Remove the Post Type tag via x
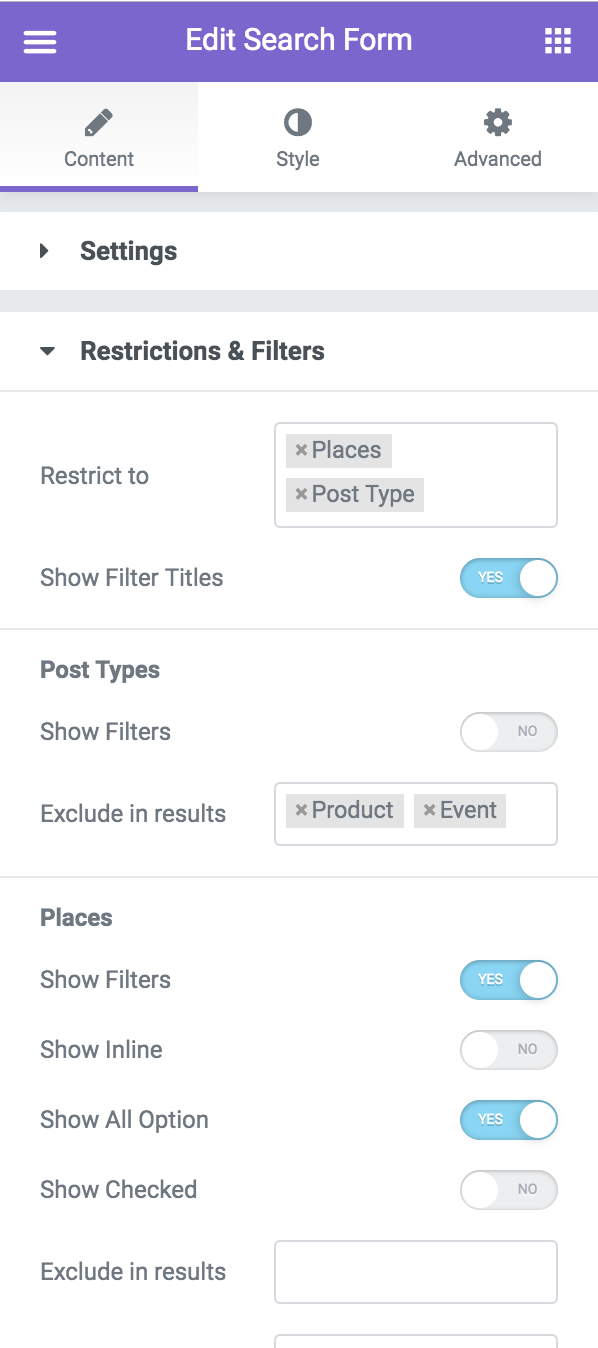 300,495
